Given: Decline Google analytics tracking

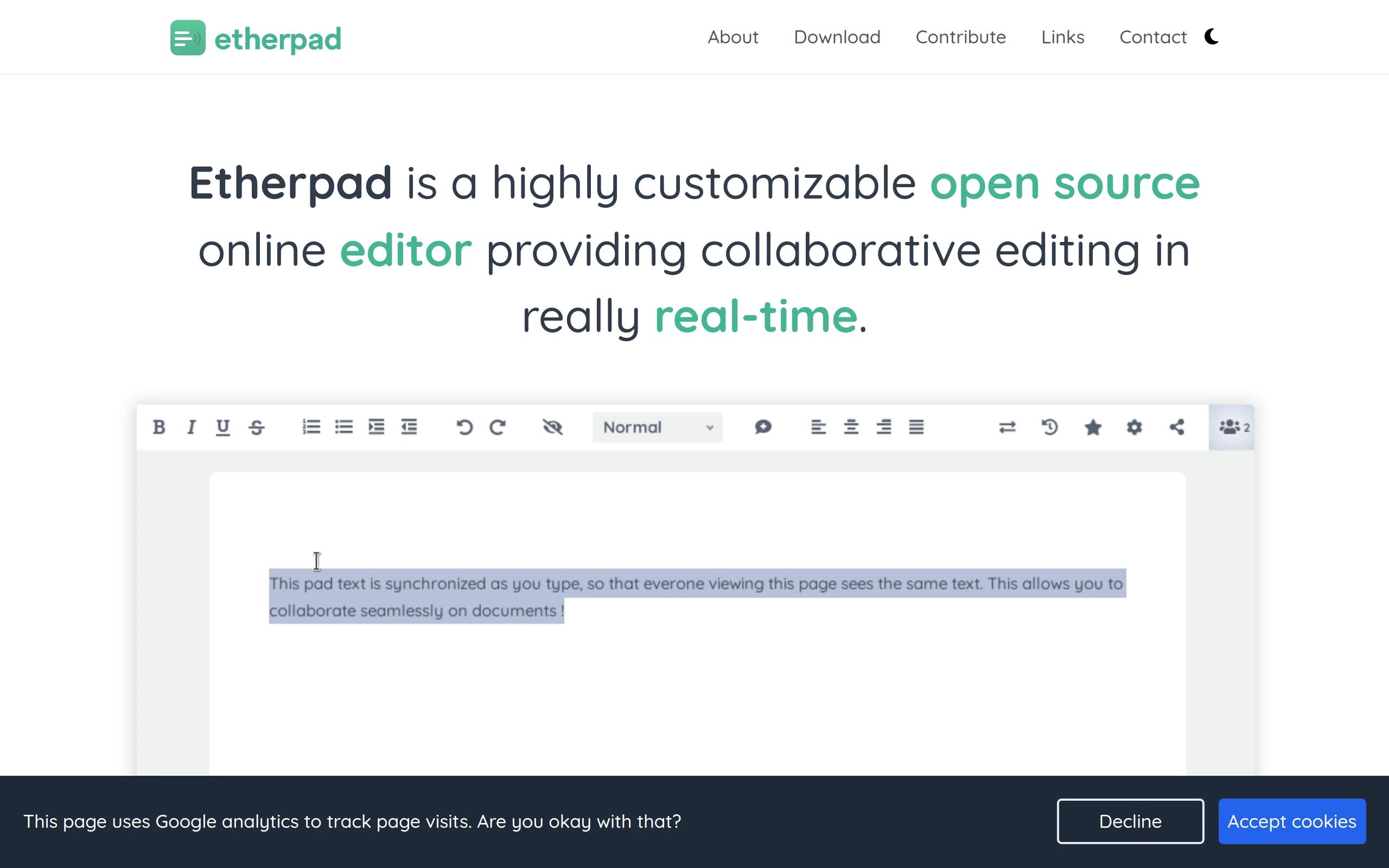Looking at the screenshot, I should click(x=1130, y=821).
